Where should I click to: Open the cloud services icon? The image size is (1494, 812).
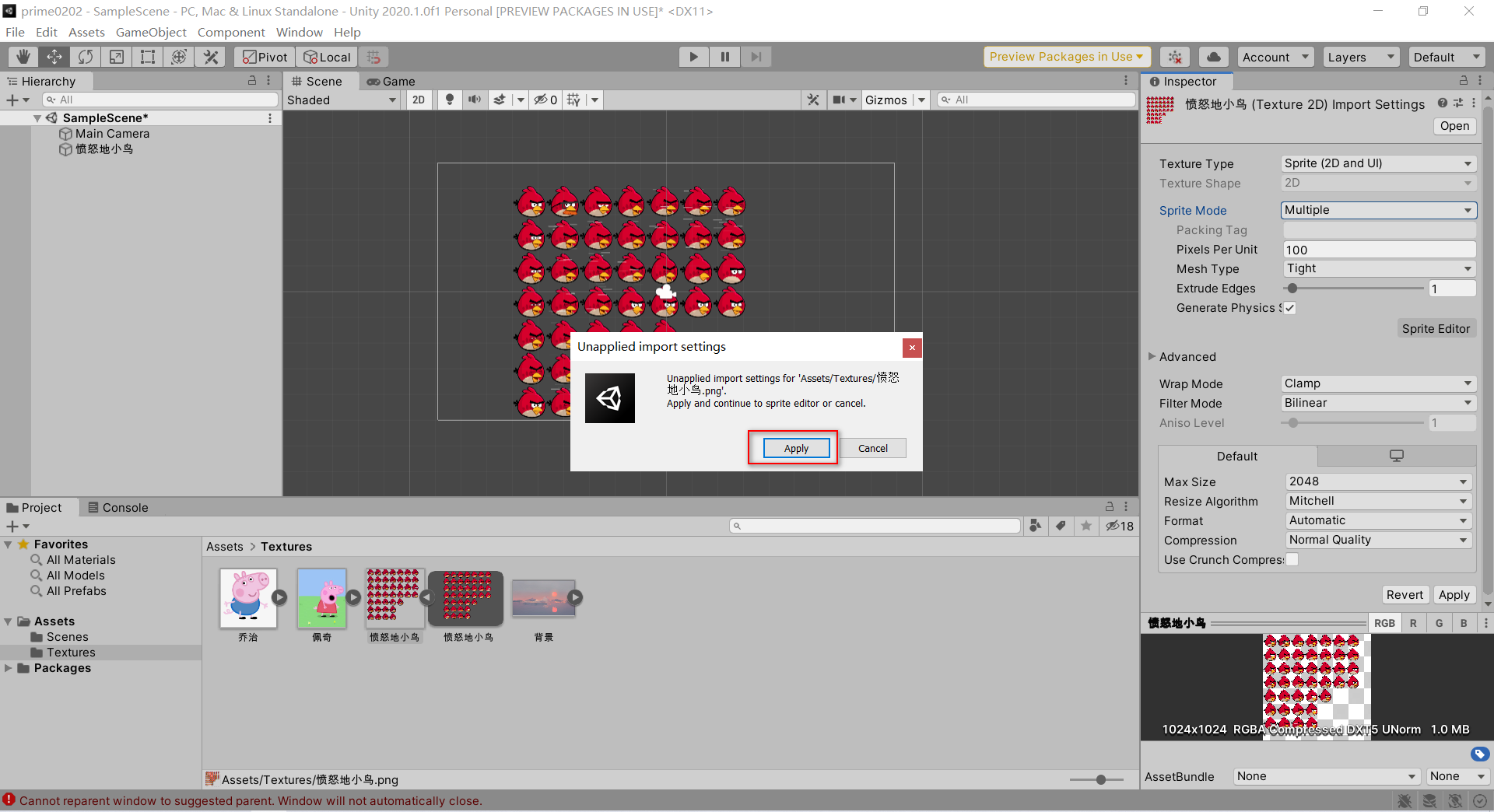coord(1213,57)
